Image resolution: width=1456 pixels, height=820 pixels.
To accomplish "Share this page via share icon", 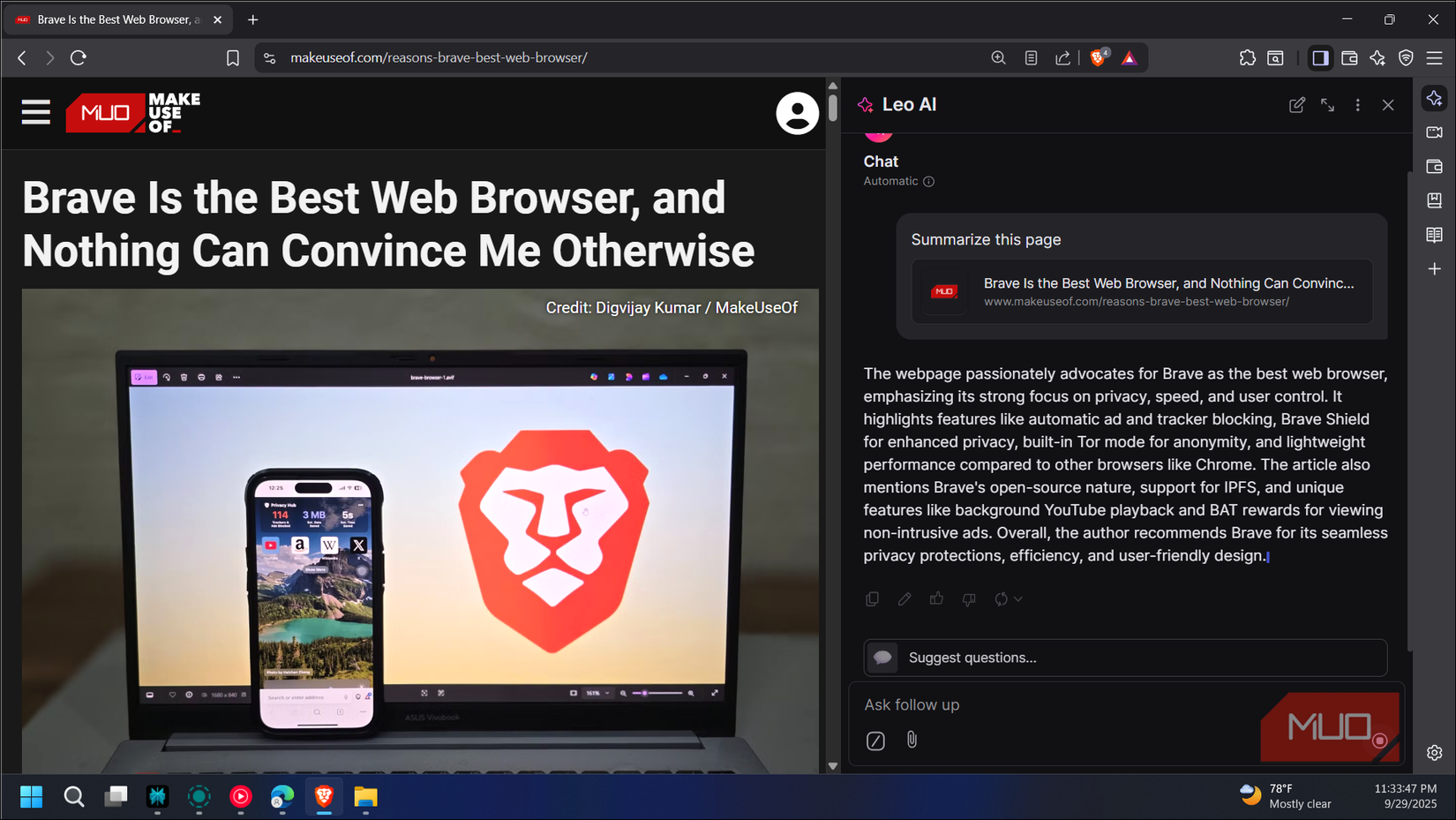I will 1062,57.
